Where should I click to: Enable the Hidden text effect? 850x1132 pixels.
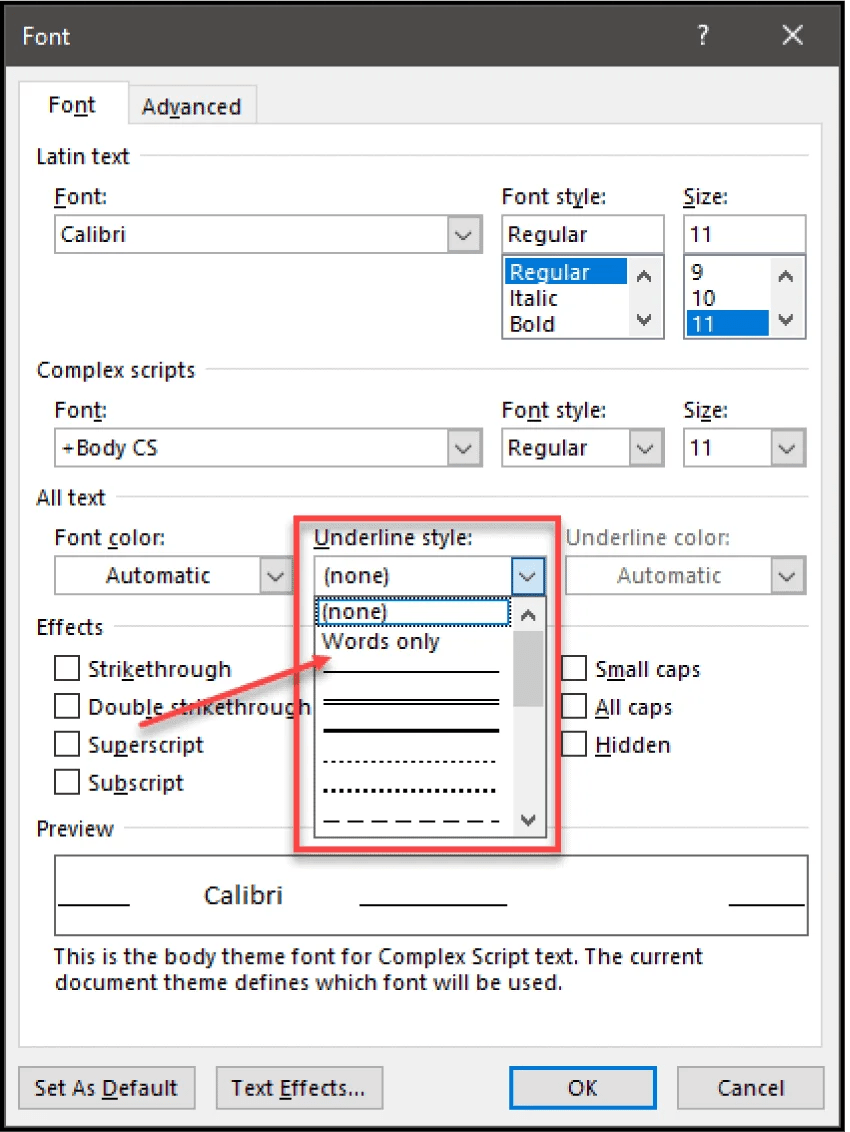click(x=573, y=744)
